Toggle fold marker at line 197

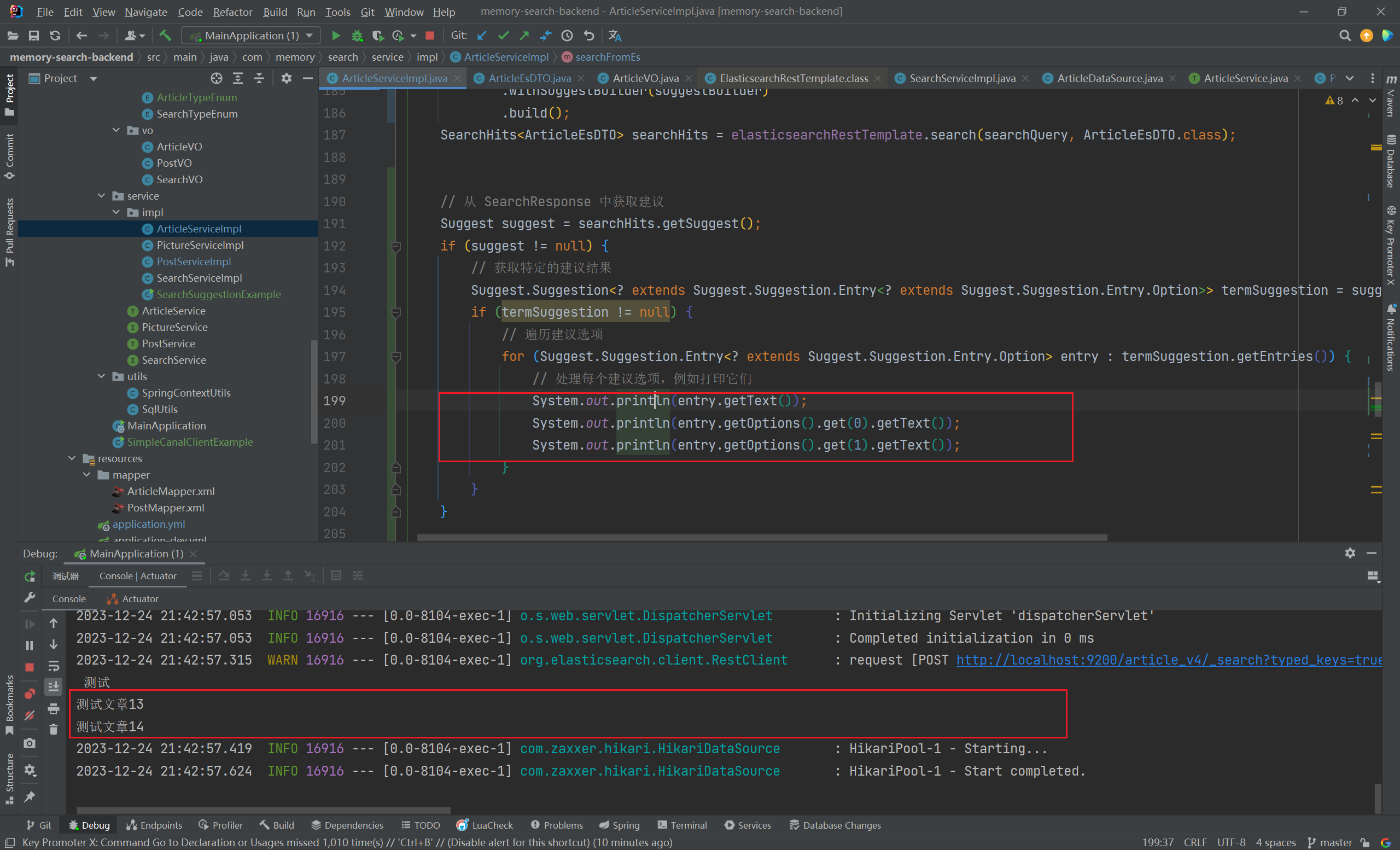tap(396, 357)
